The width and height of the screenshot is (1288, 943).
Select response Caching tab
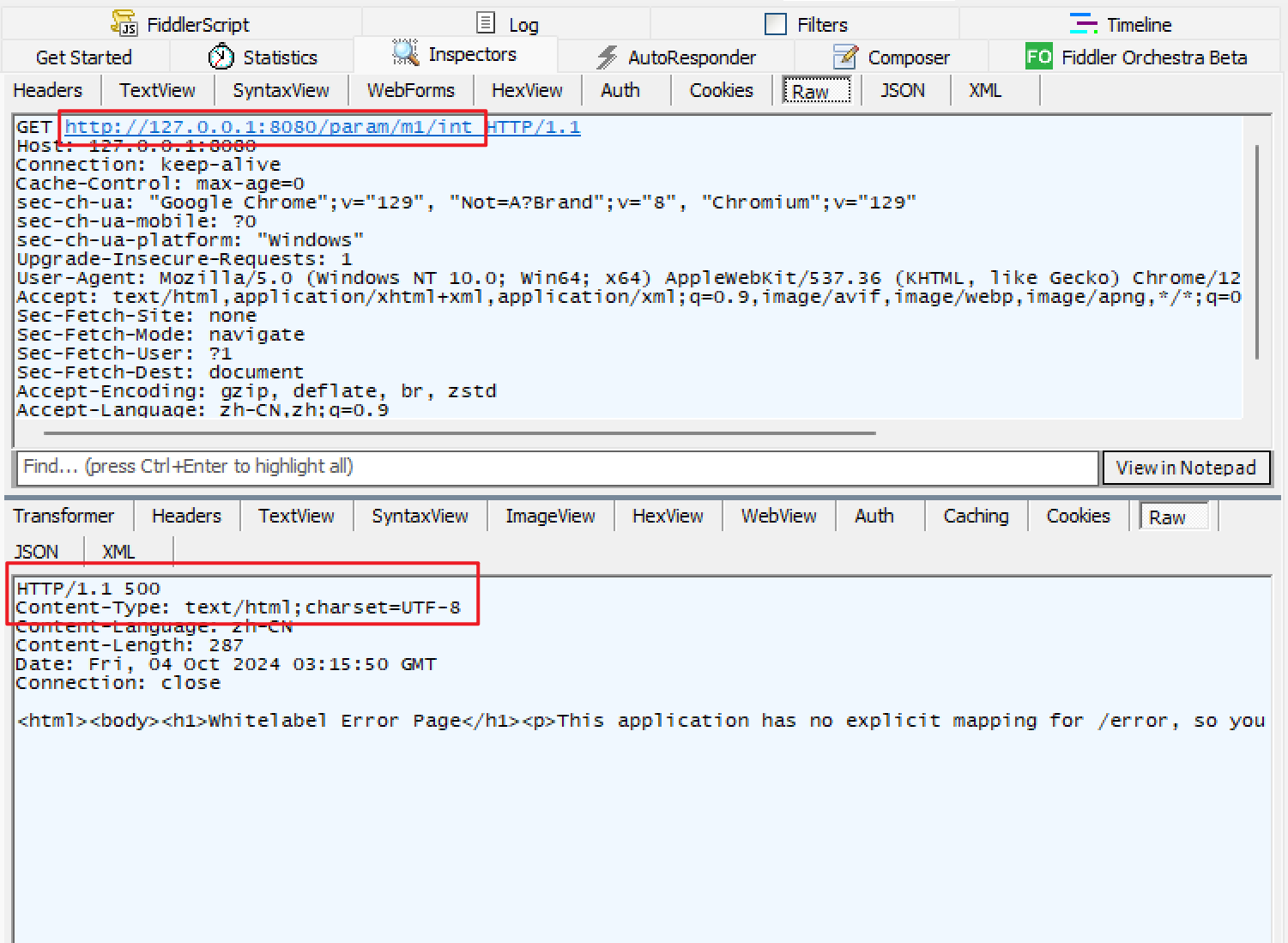(976, 516)
